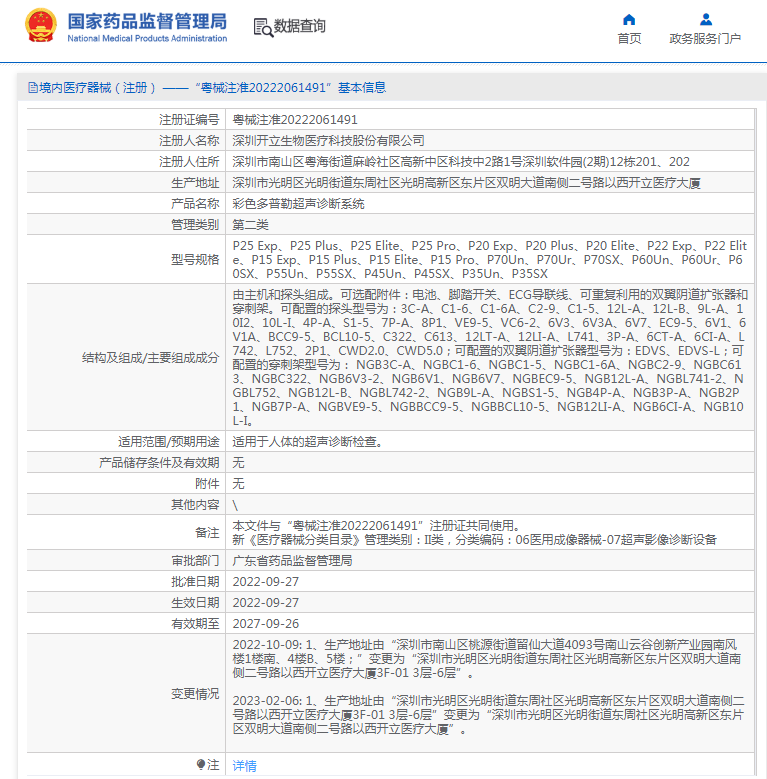The width and height of the screenshot is (767, 779).
Task: Click the page header 基本信息 title bar
Action: tap(391, 88)
